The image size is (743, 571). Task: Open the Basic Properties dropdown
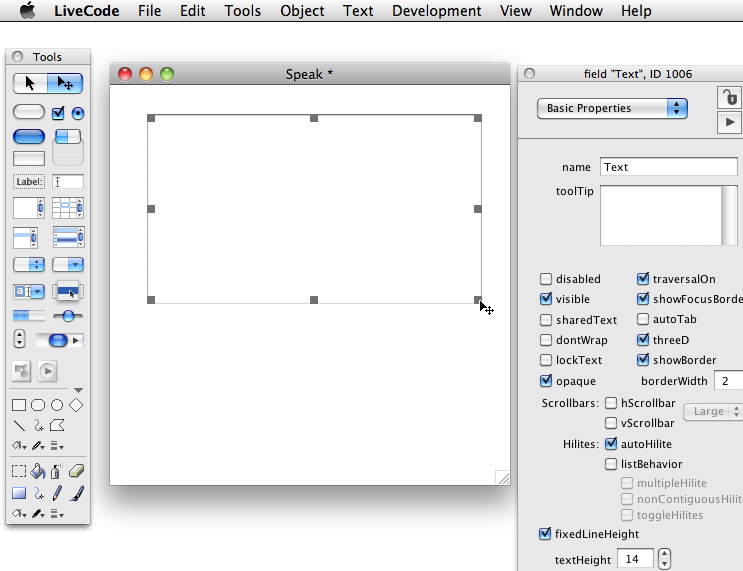coord(612,108)
